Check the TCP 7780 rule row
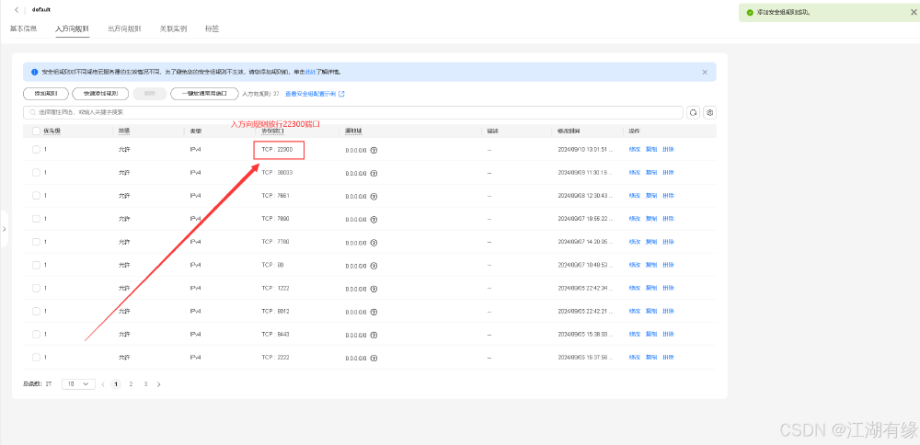The height and width of the screenshot is (445, 920). tap(36, 242)
